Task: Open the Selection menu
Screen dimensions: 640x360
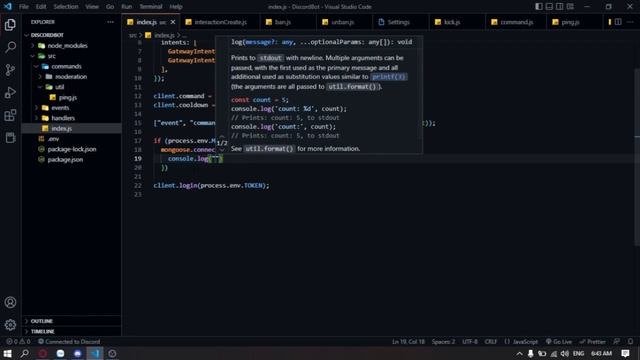Action: tap(66, 7)
